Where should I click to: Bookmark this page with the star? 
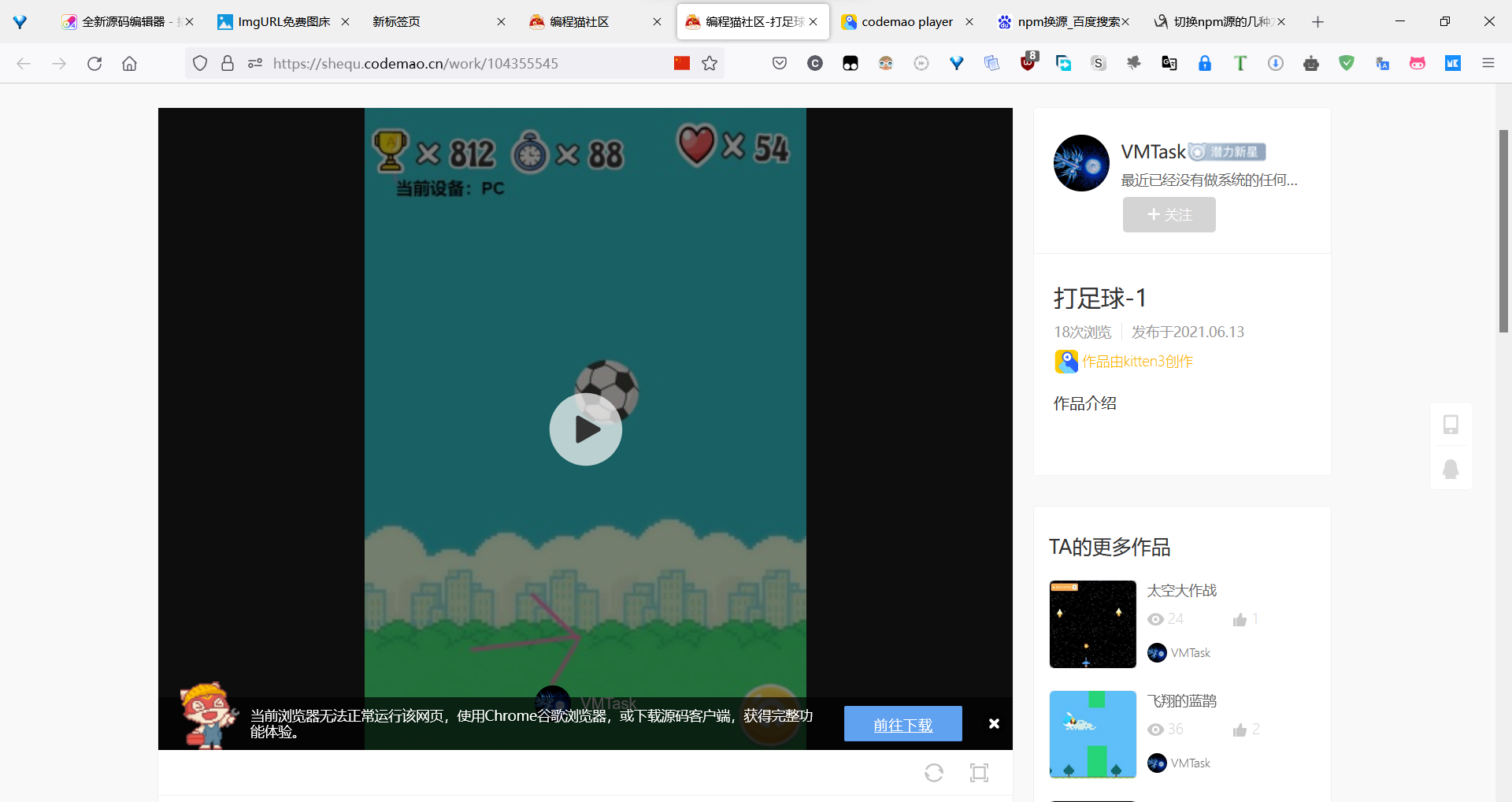[710, 63]
